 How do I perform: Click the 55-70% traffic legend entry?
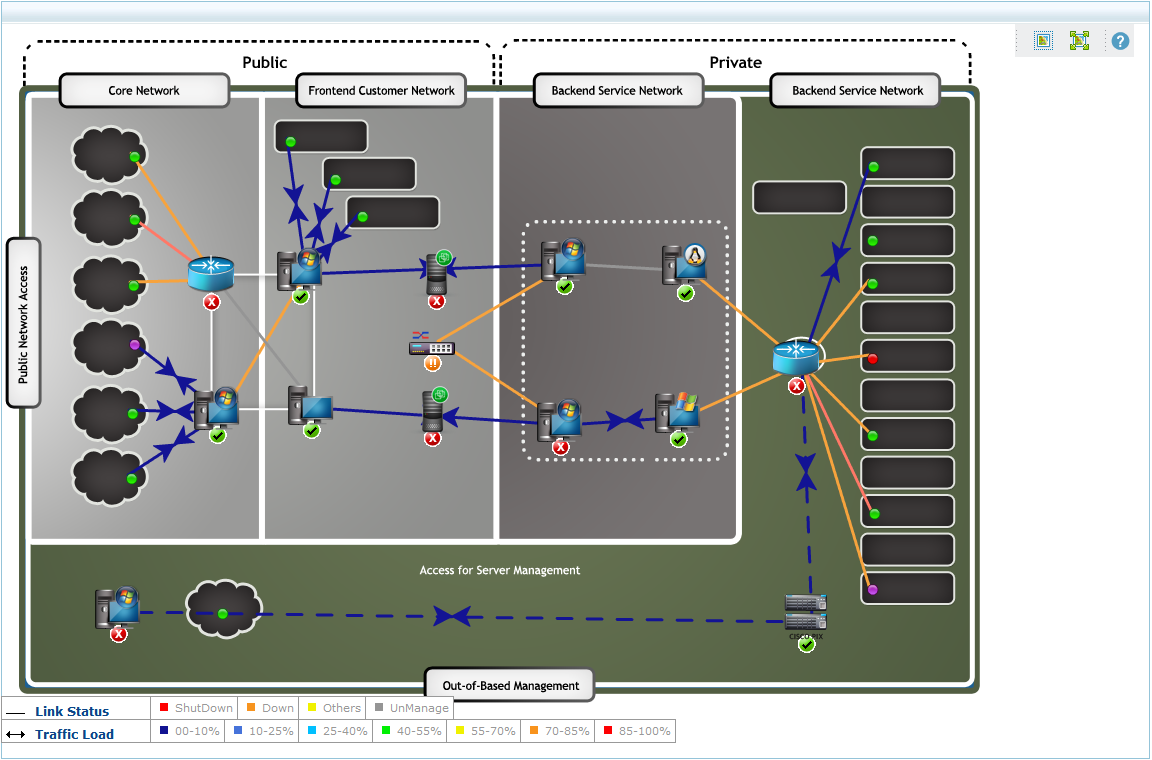(x=486, y=731)
